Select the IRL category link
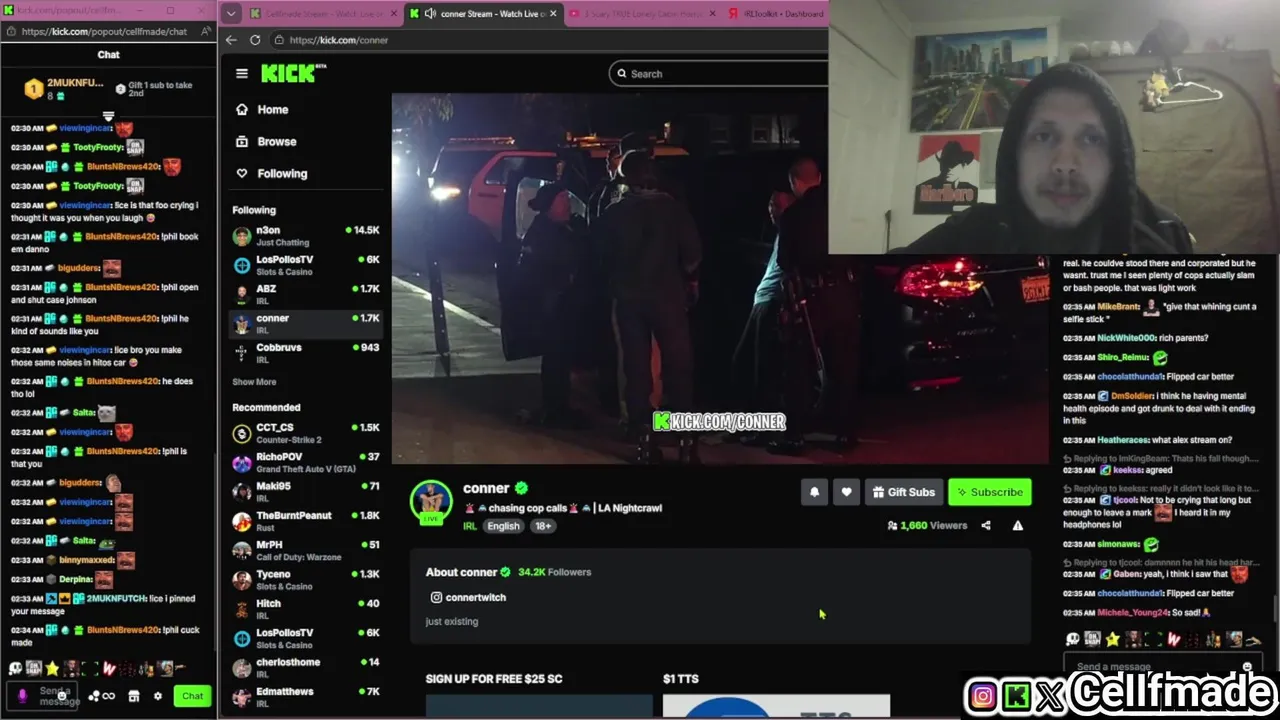 (470, 526)
